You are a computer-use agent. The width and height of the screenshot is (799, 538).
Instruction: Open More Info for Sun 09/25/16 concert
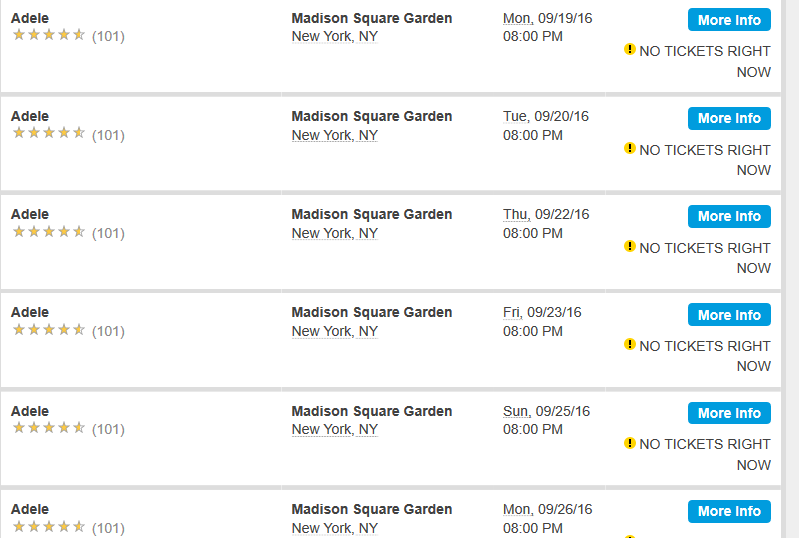(729, 413)
